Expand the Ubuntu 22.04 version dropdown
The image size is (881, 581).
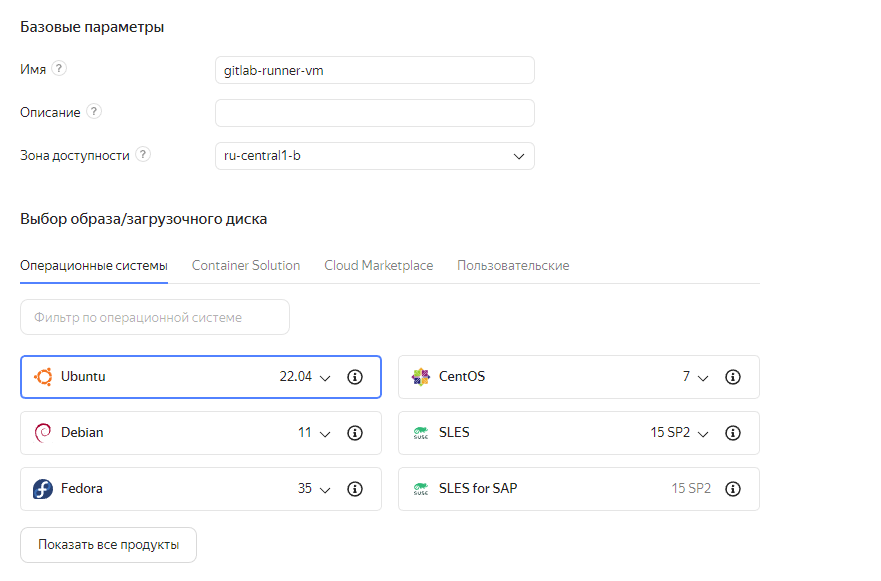point(306,377)
